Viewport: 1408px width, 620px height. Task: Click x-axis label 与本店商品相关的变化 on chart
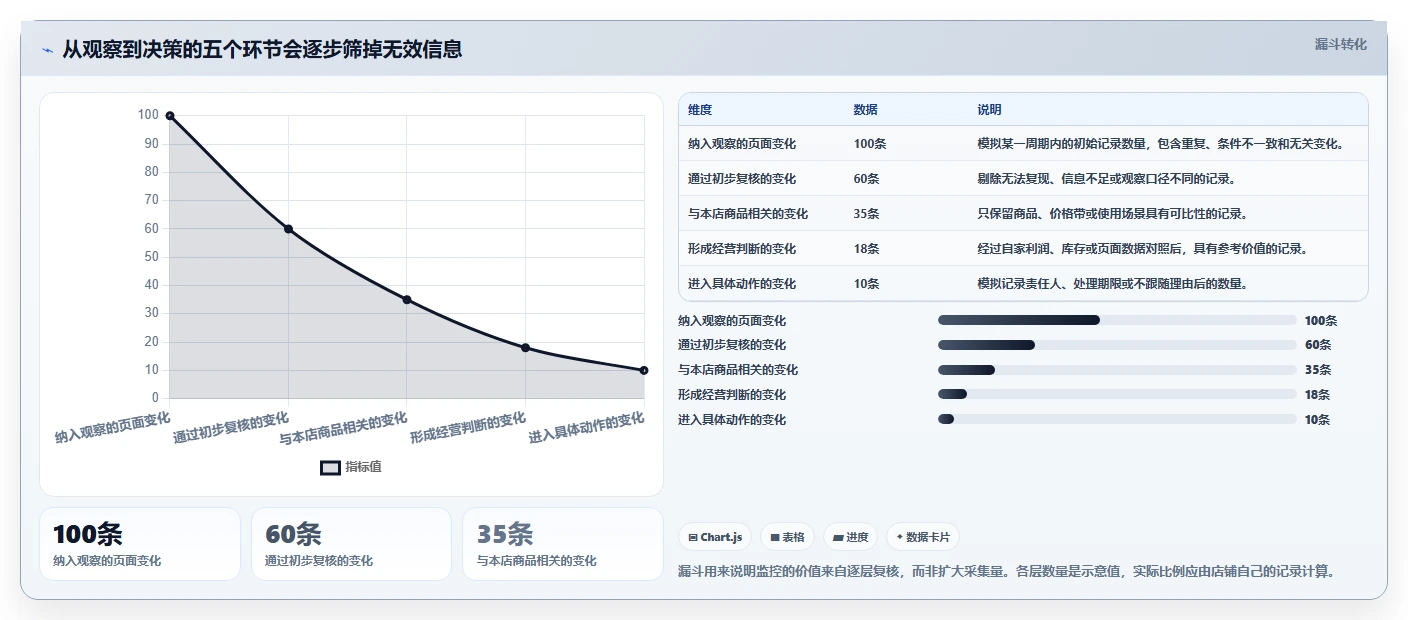tap(344, 429)
